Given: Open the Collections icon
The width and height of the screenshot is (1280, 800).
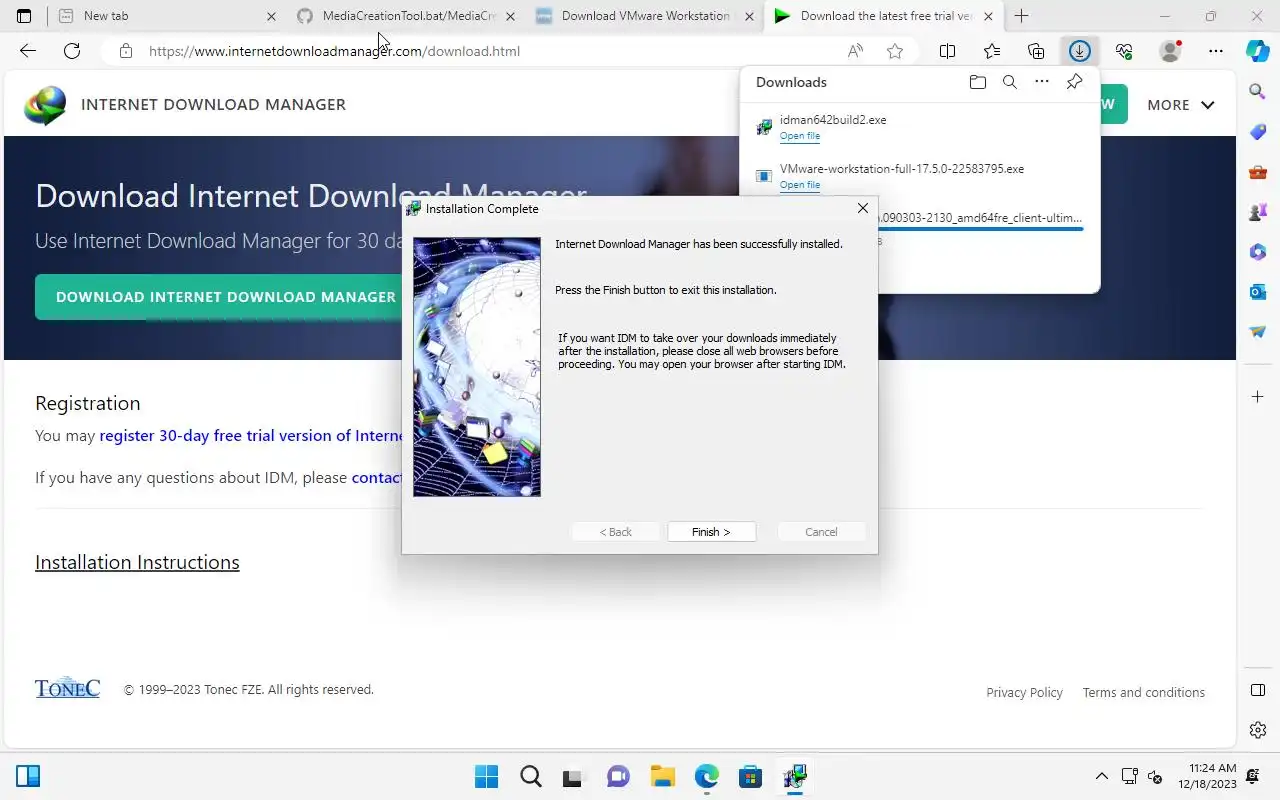Looking at the screenshot, I should coord(1036,51).
